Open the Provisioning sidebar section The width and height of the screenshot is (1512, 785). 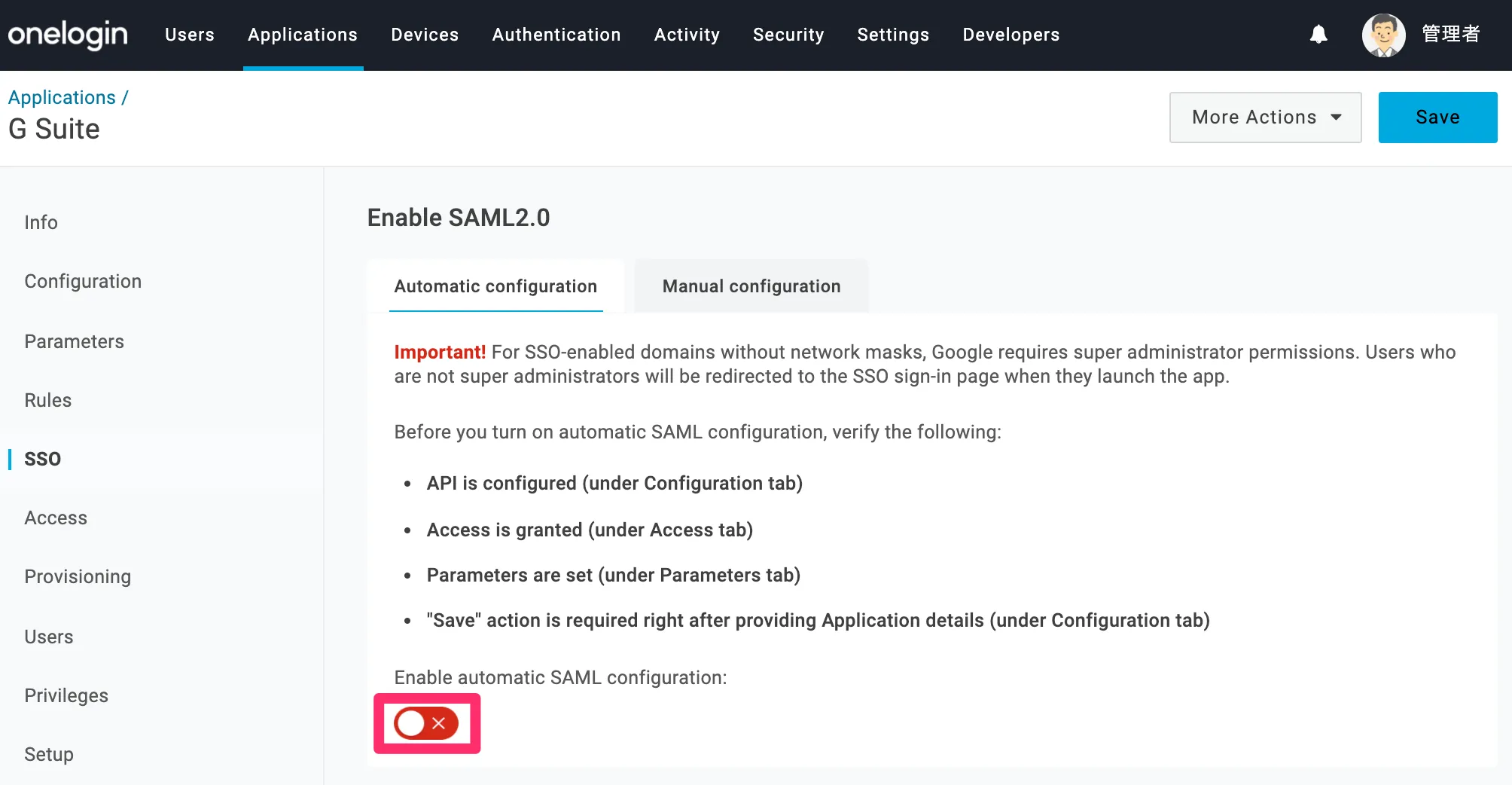coord(78,576)
